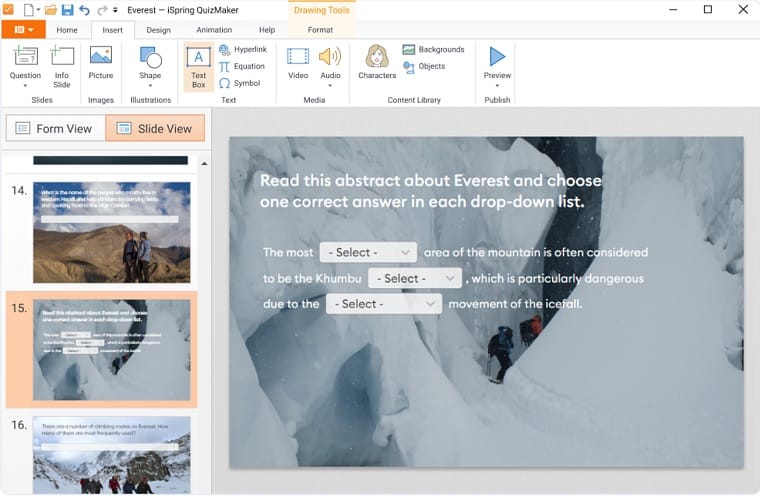The height and width of the screenshot is (496, 760).
Task: Add an Info Slide
Action: point(62,66)
